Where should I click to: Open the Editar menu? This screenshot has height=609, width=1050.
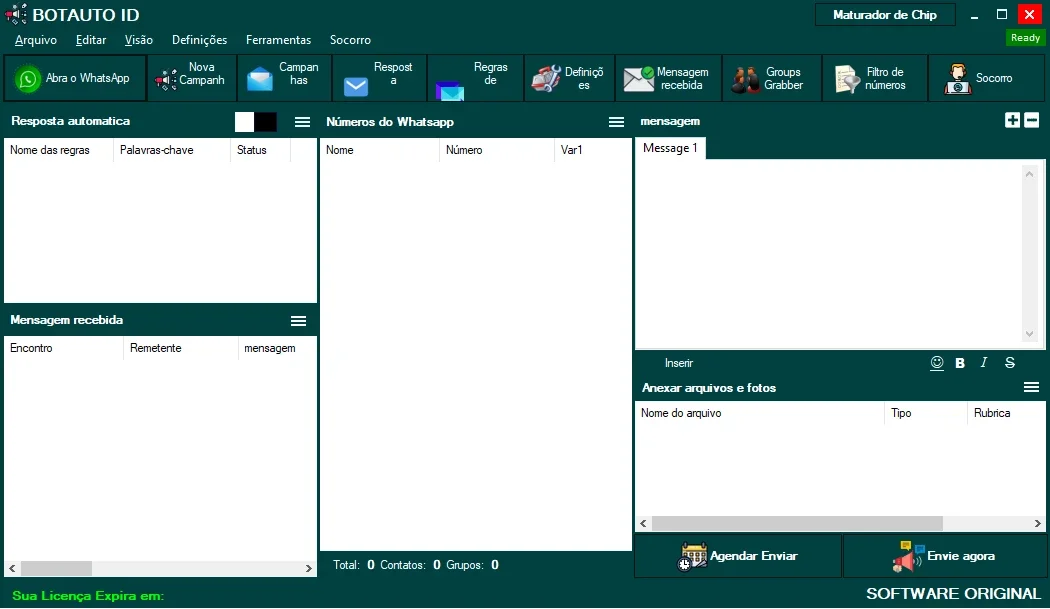(90, 40)
